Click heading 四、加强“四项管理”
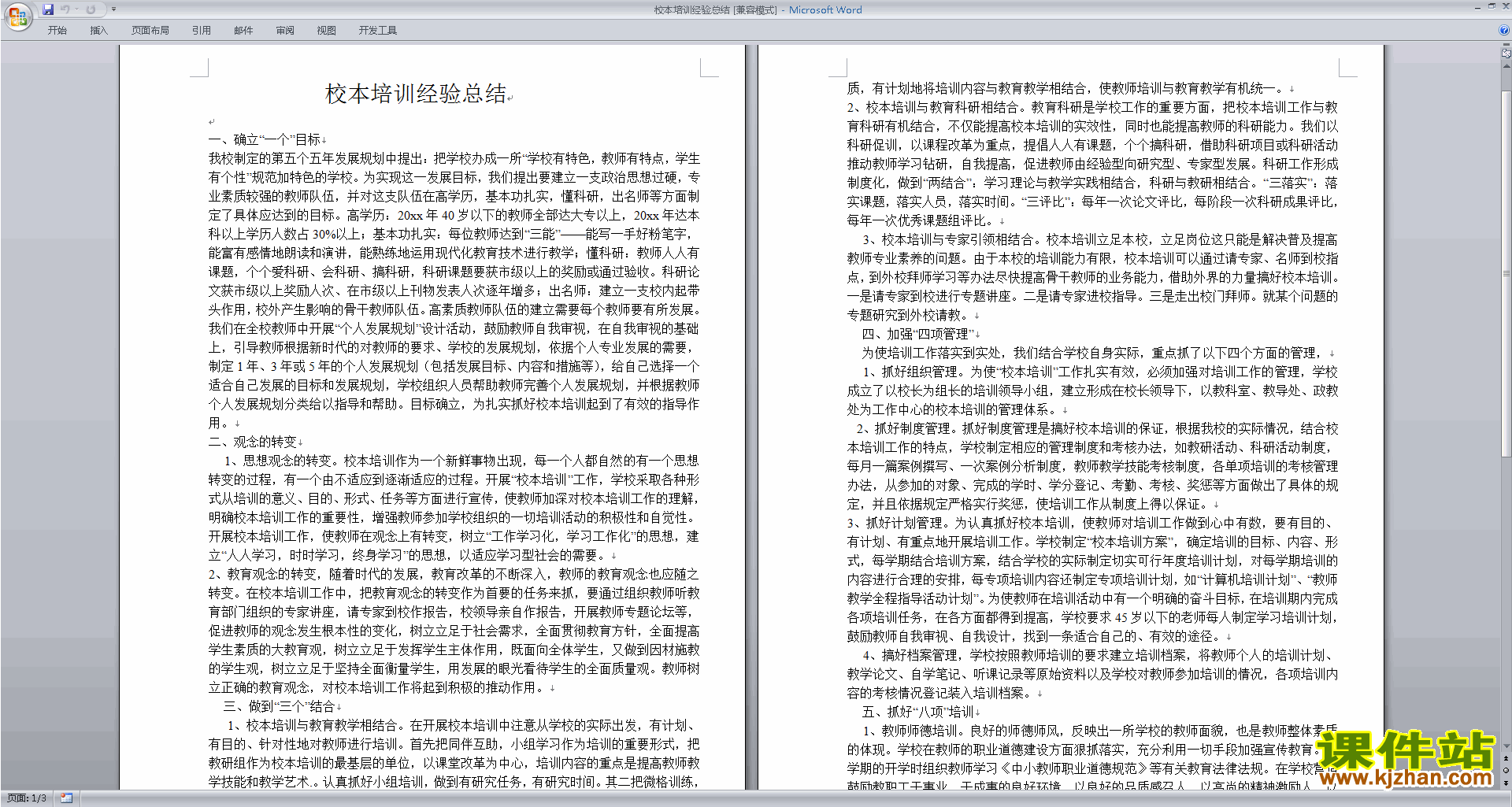This screenshot has height=807, width=1512. point(917,334)
